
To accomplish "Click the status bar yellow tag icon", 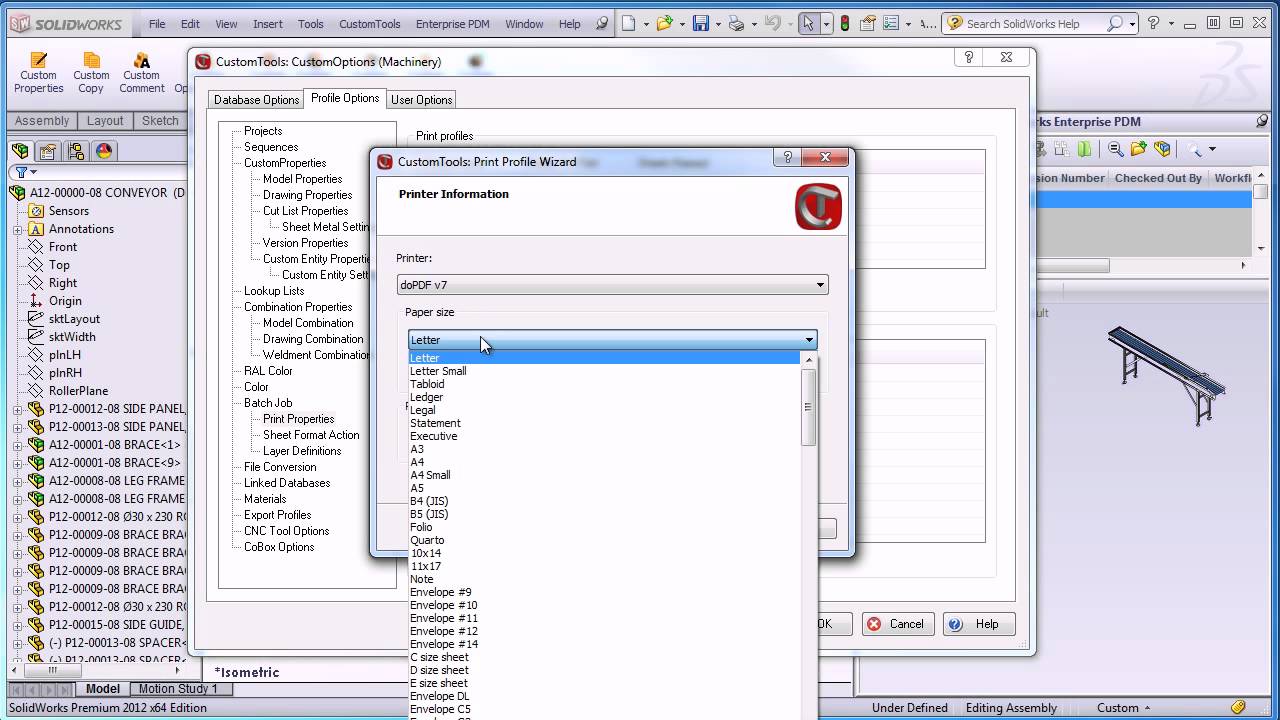I will (1238, 707).
